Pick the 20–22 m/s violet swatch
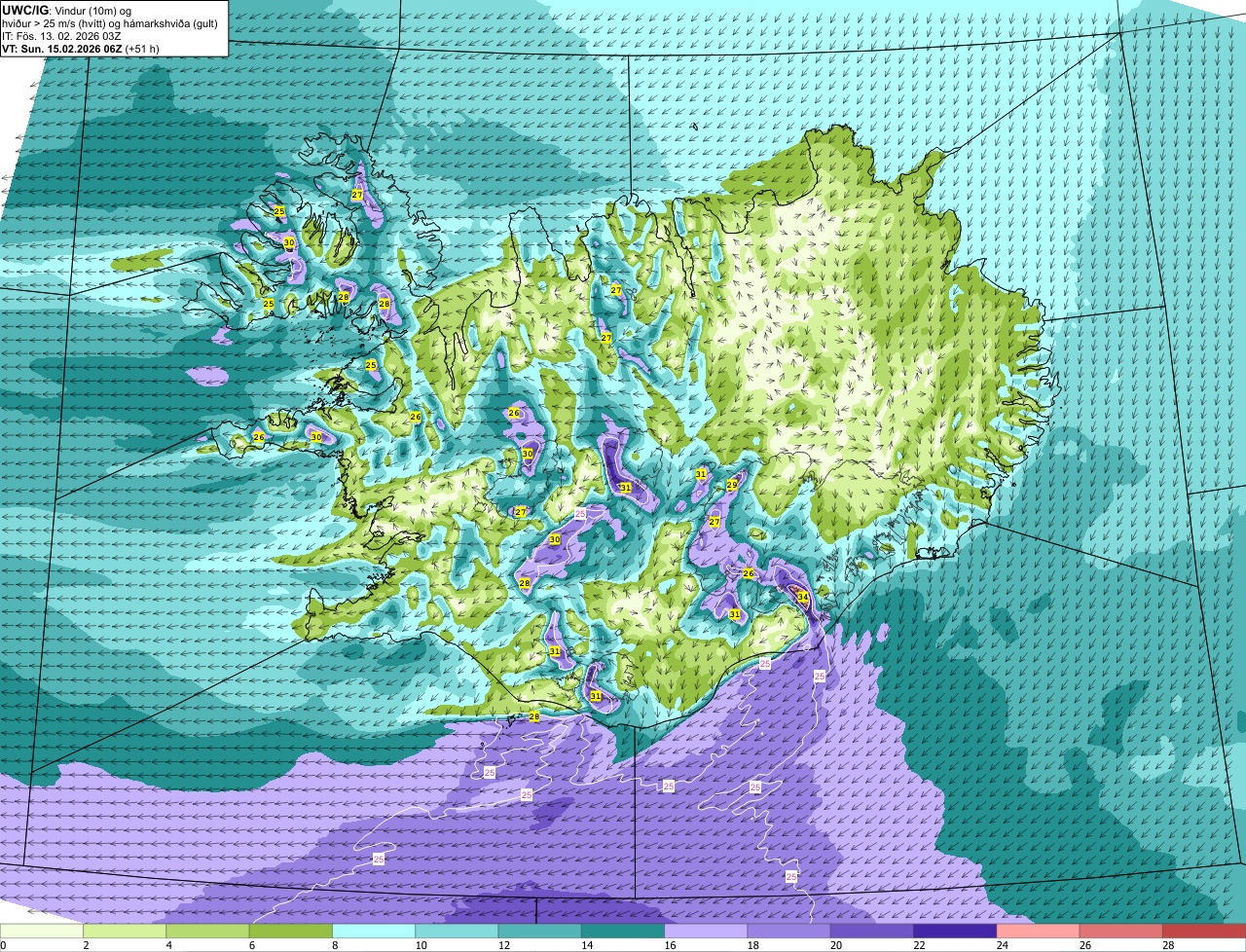The width and height of the screenshot is (1246, 952). (872, 932)
